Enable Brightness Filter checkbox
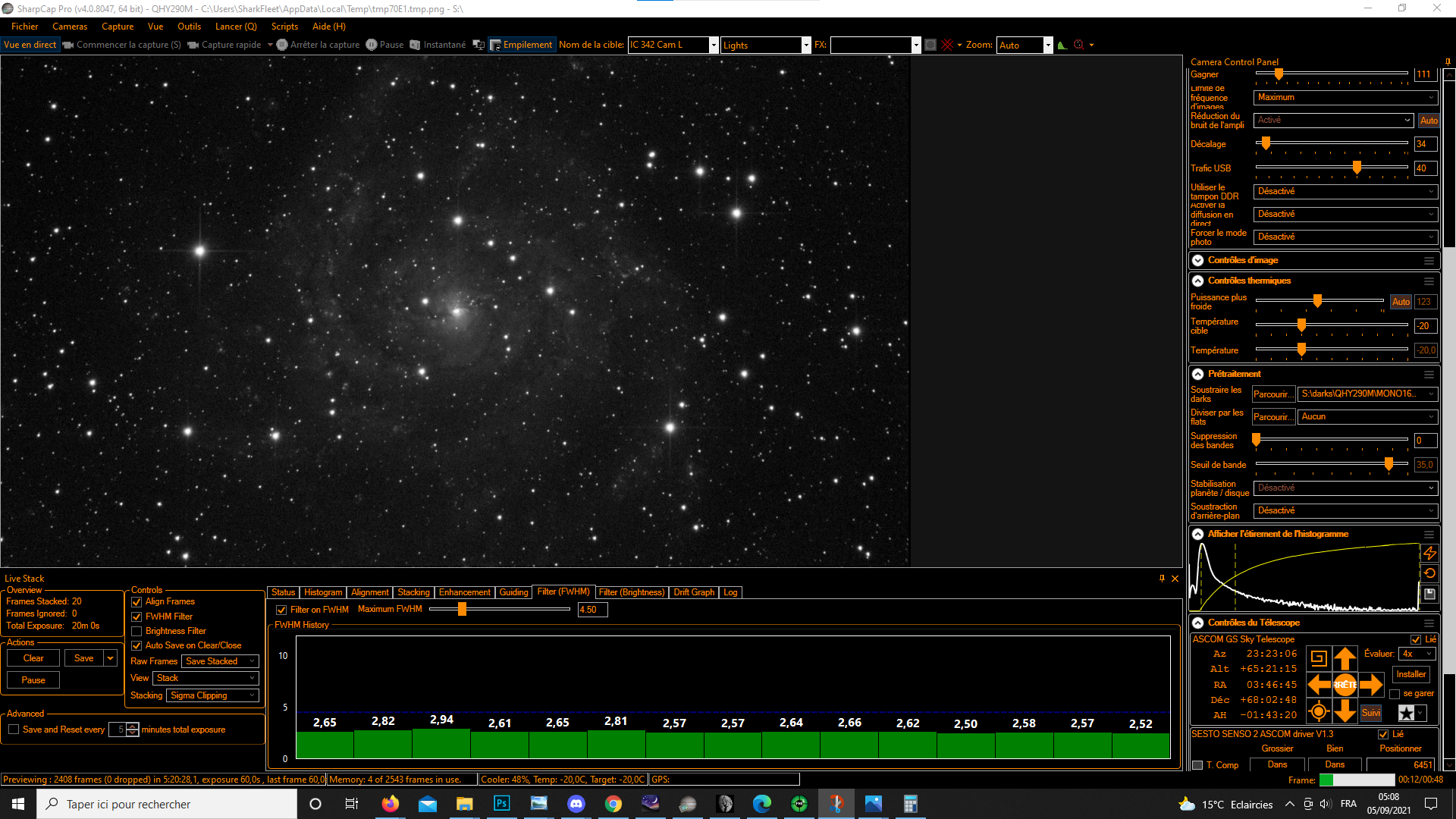The width and height of the screenshot is (1456, 819). click(x=136, y=631)
